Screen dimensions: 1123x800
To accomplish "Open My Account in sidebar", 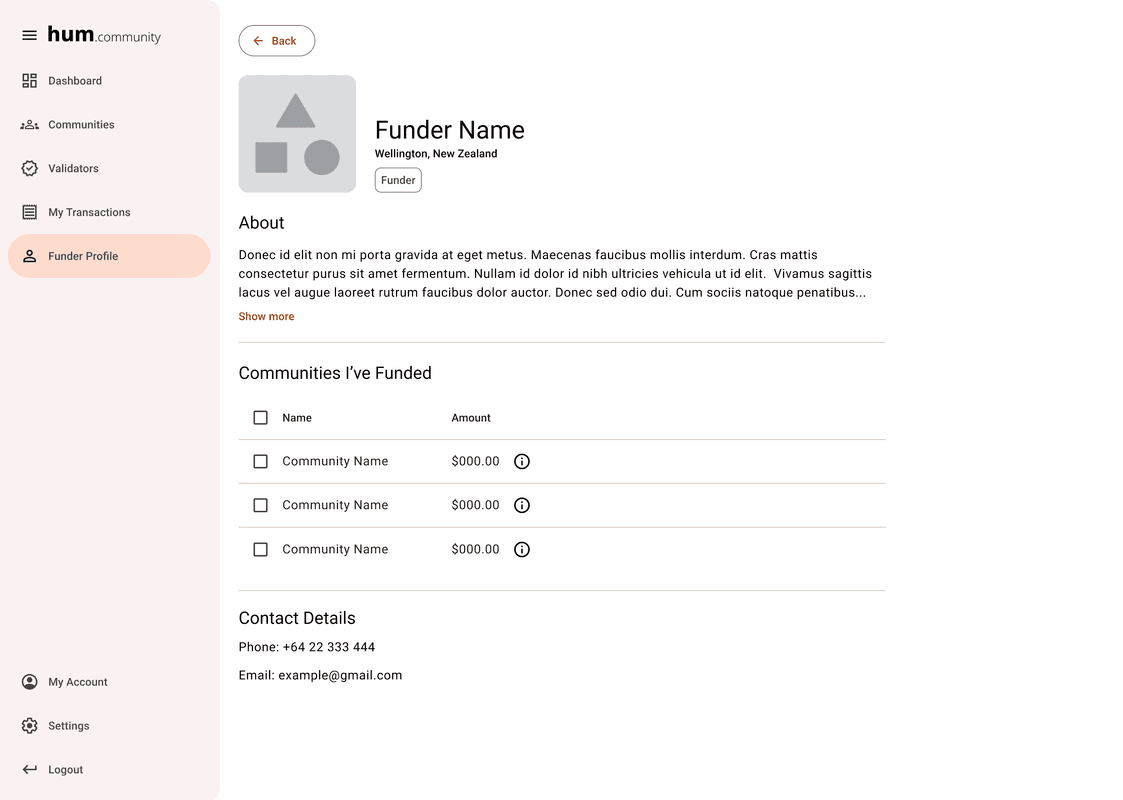I will [x=109, y=682].
